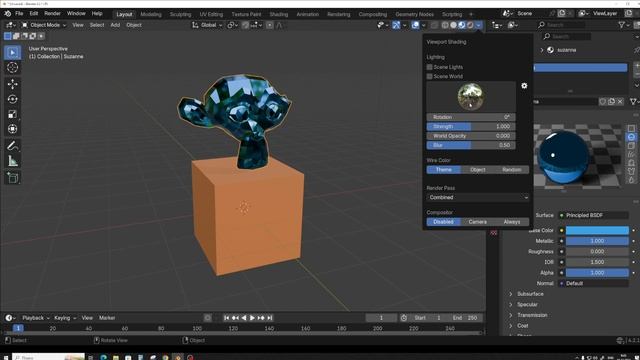Select the Transform tool
Screen dimensions: 640x360
13,129
